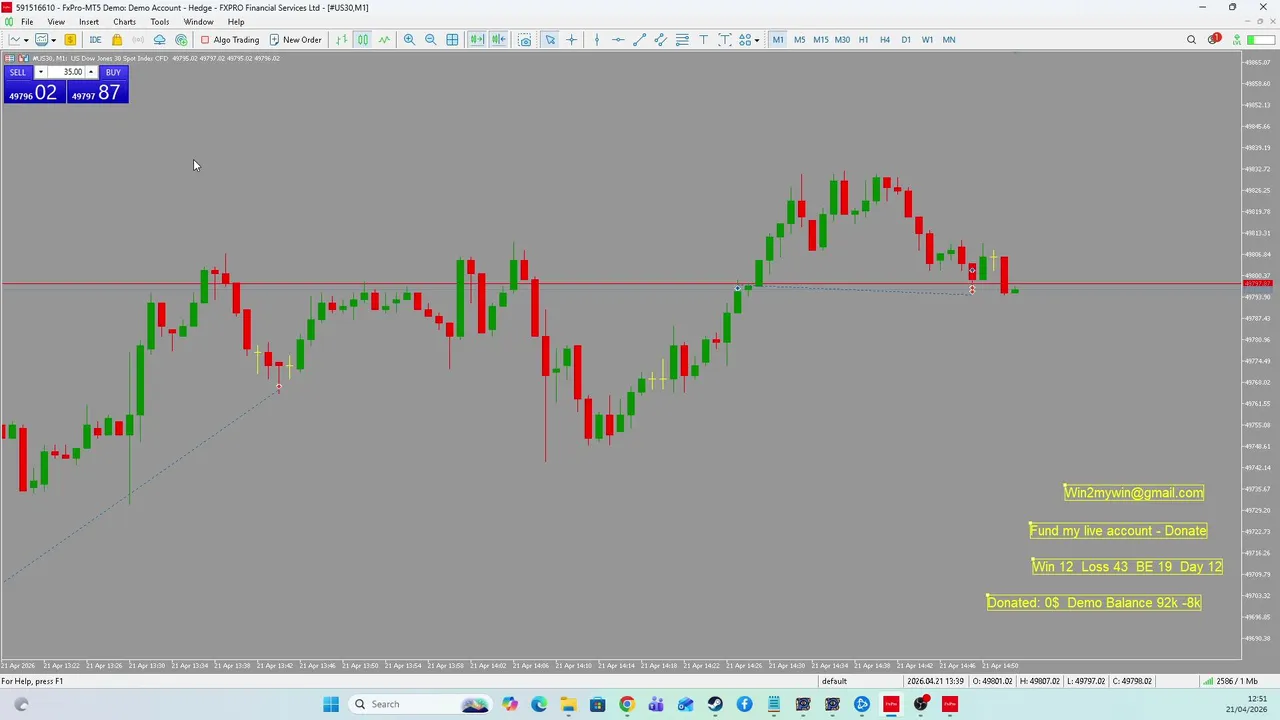Open the Market shopping bag icon
Image resolution: width=1280 pixels, height=720 pixels.
click(117, 40)
